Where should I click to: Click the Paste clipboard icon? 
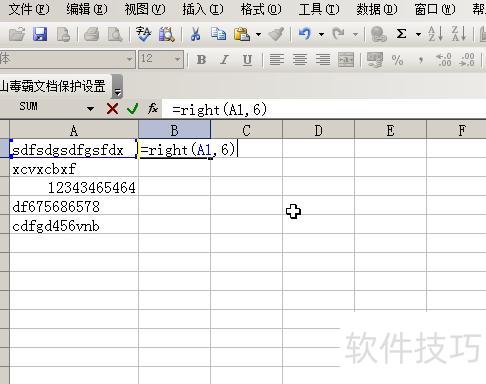pyautogui.click(x=242, y=34)
